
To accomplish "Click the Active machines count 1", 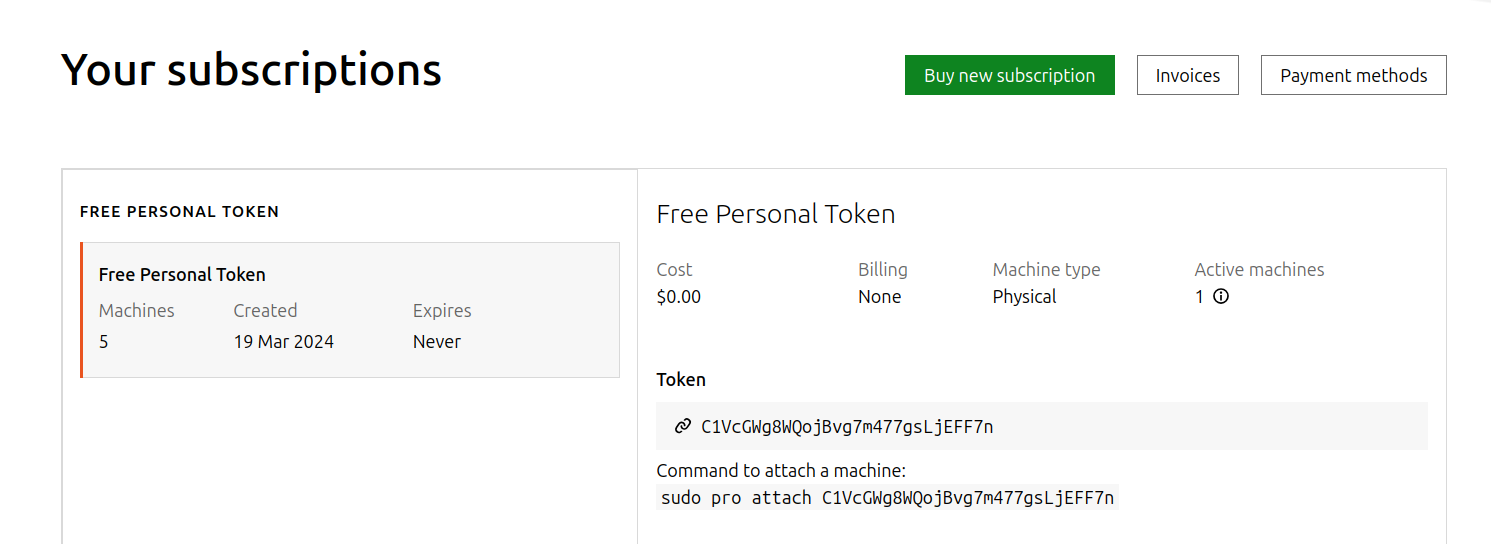I will click(x=1199, y=297).
